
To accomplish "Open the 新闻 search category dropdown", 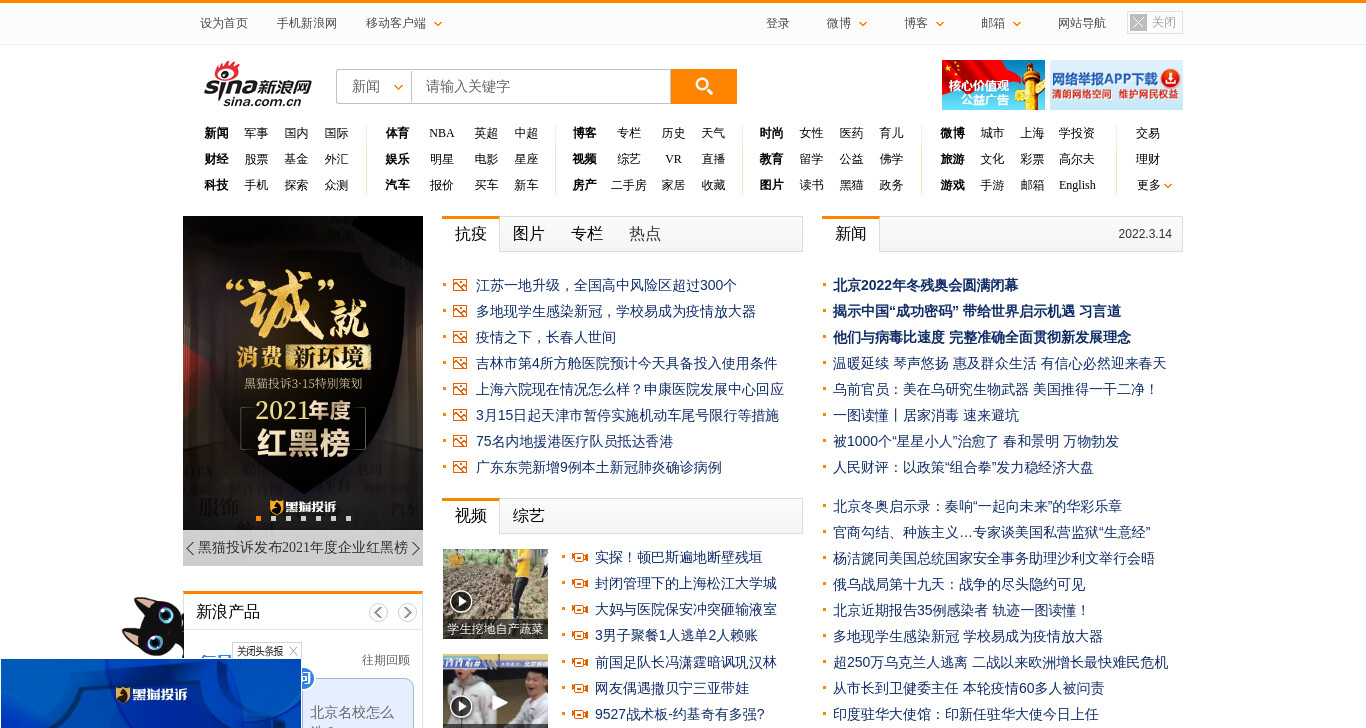I will point(374,86).
